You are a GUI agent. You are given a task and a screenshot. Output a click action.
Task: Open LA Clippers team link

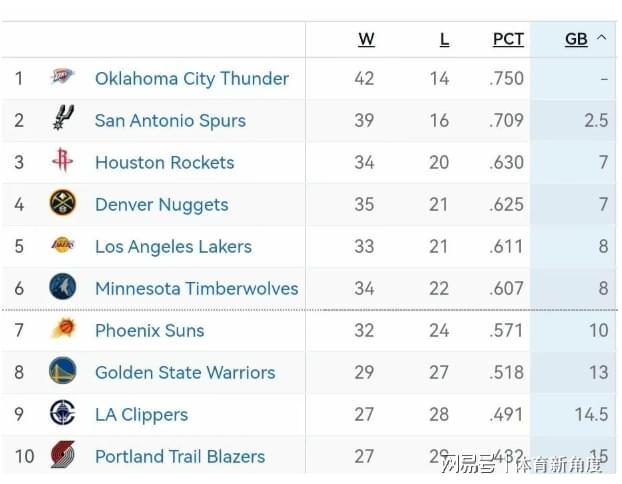(x=141, y=414)
